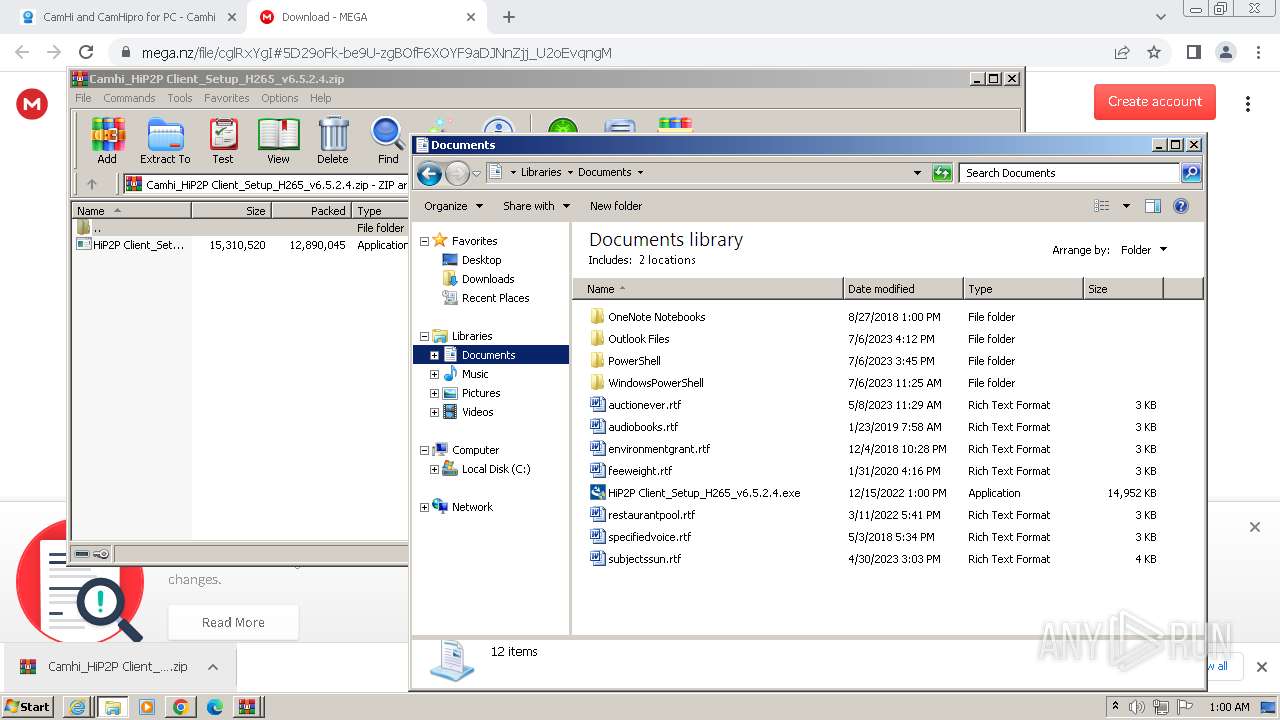Open Explorer help
The height and width of the screenshot is (720, 1280).
pos(1181,206)
